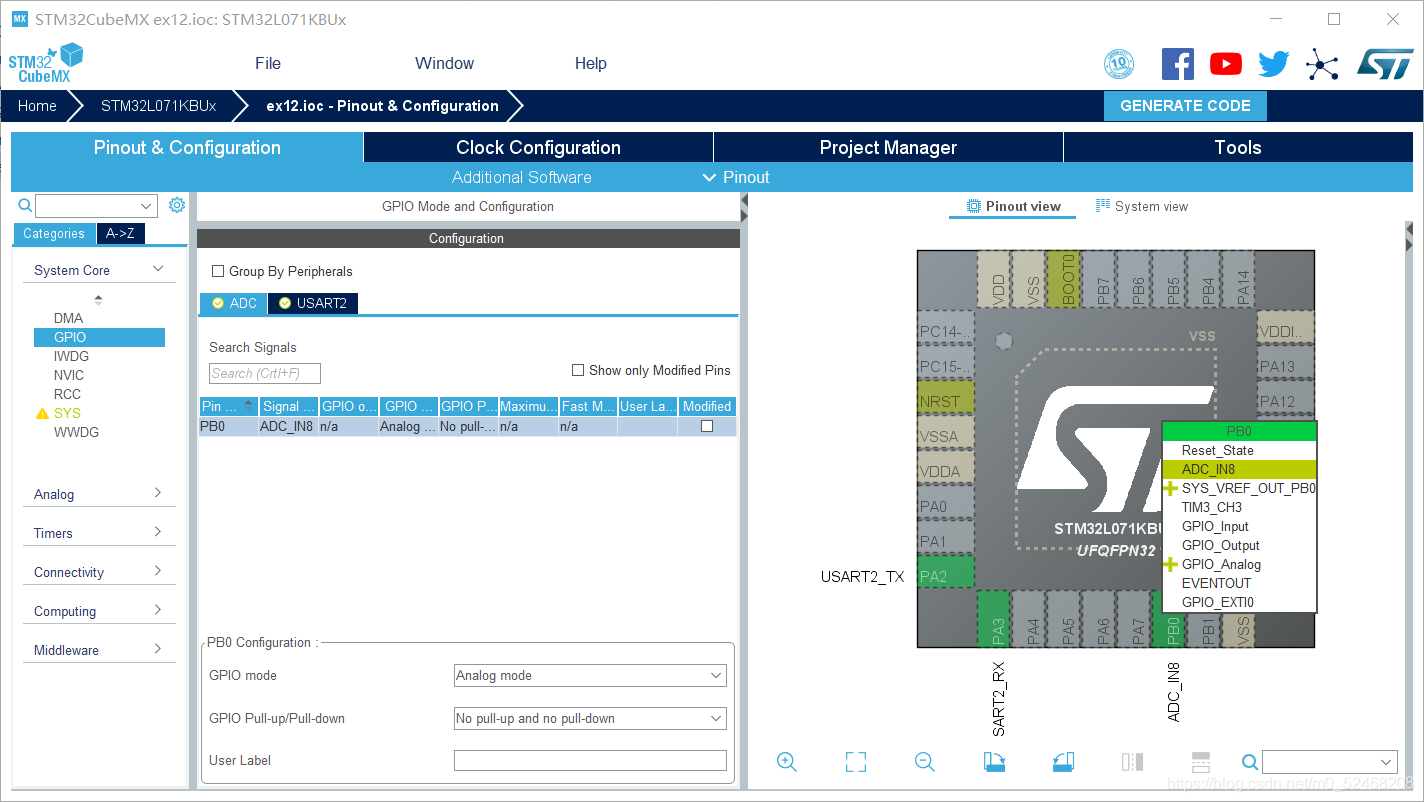Screen dimensions: 1424x802
Task: Enable Group By Peripherals checkbox
Action: (x=218, y=271)
